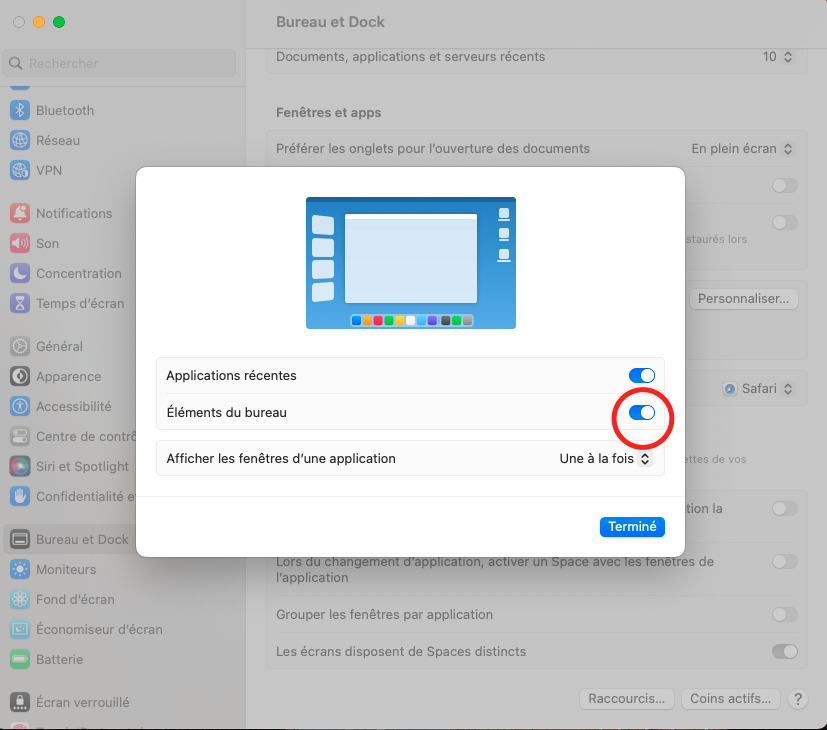This screenshot has width=827, height=730.
Task: Click the Bluetooth icon in sidebar
Action: click(20, 110)
